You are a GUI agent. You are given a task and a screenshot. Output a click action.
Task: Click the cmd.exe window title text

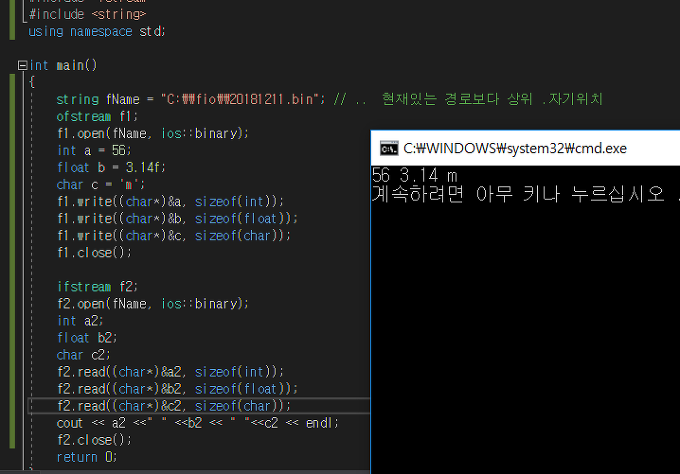515,148
